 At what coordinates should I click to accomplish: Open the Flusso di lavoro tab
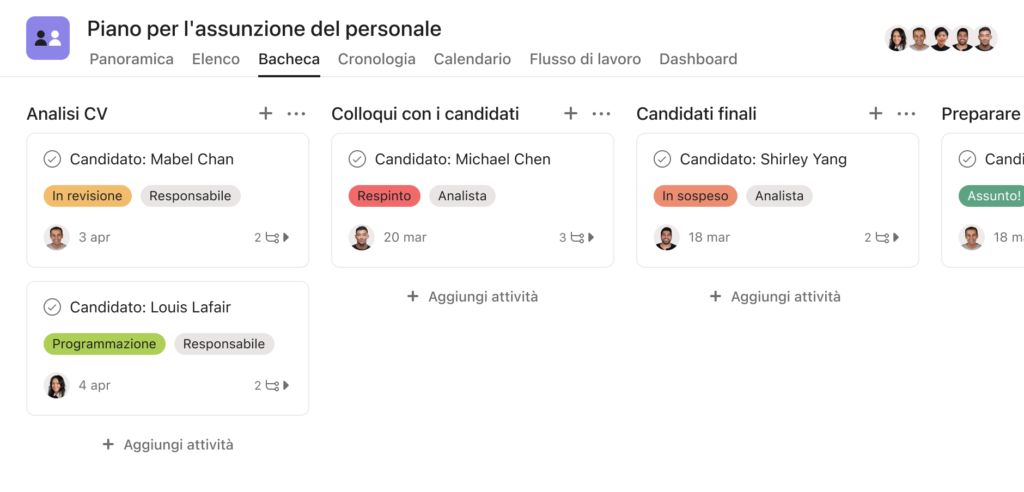point(585,59)
